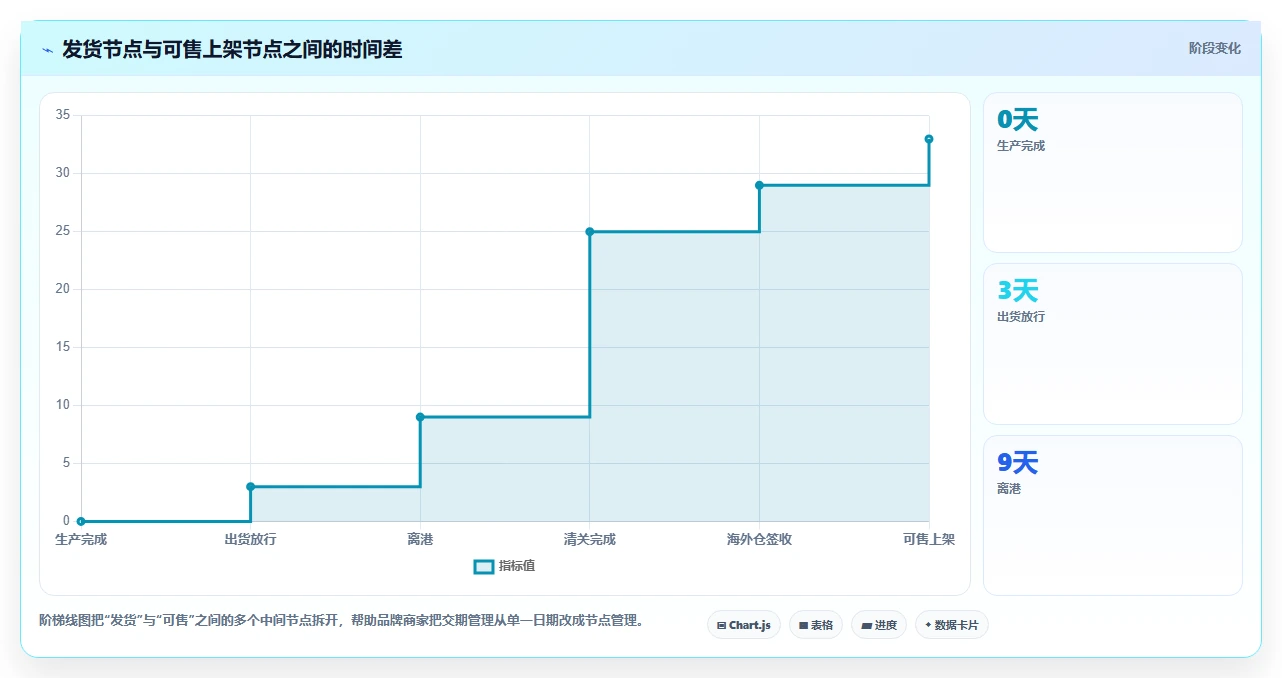
Task: Click the 阶段变化 label in the header
Action: click(x=1215, y=48)
